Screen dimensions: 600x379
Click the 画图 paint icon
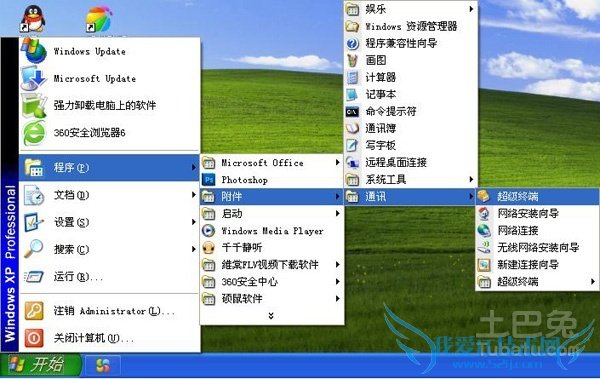tap(352, 60)
